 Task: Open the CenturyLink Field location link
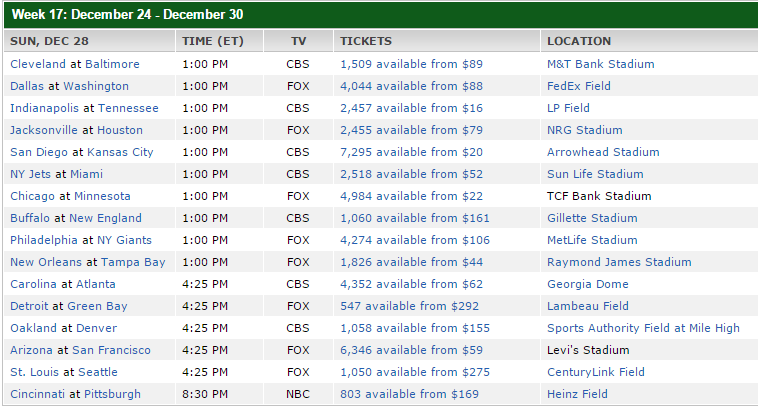[596, 372]
